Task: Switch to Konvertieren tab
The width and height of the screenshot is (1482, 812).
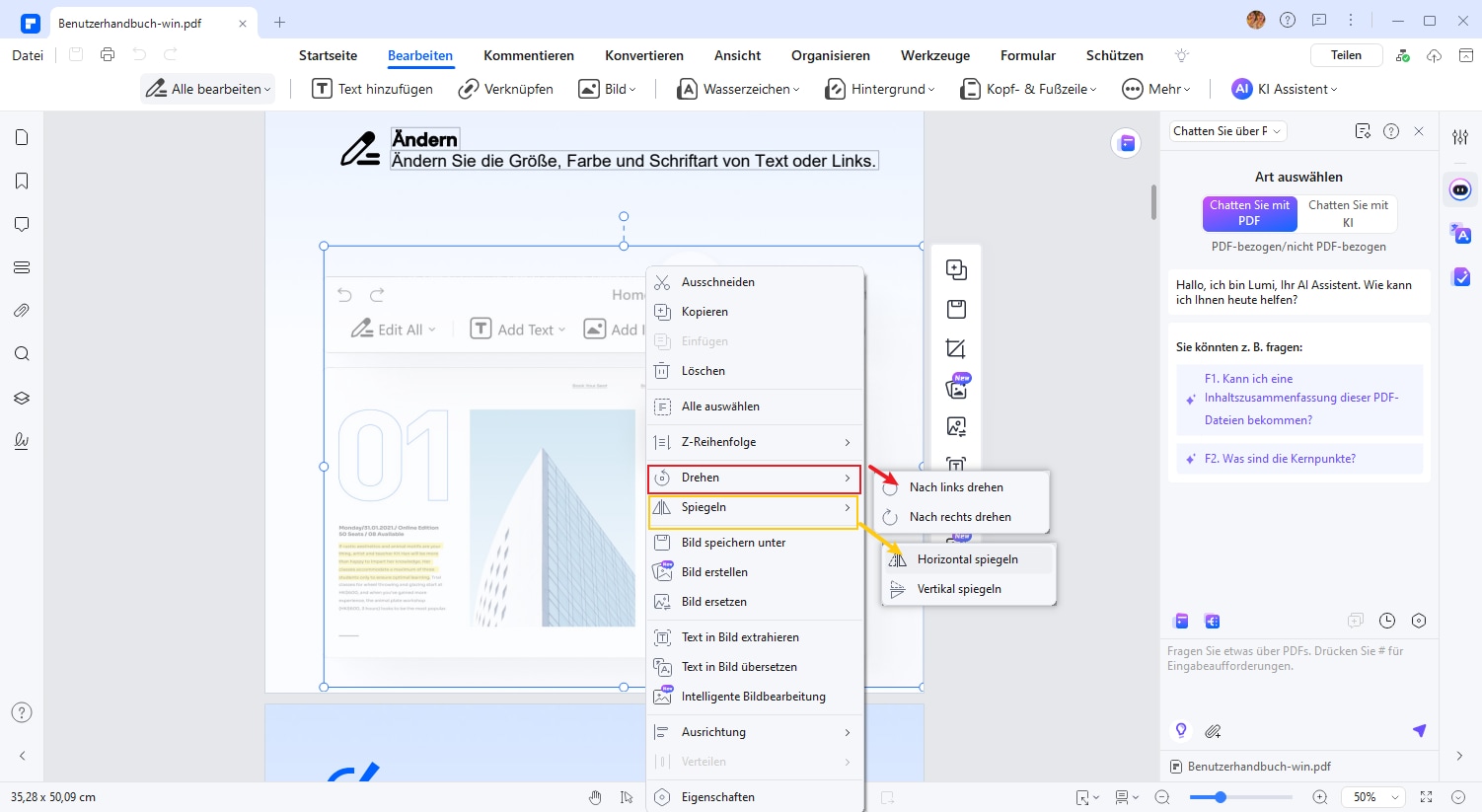Action: (x=644, y=55)
